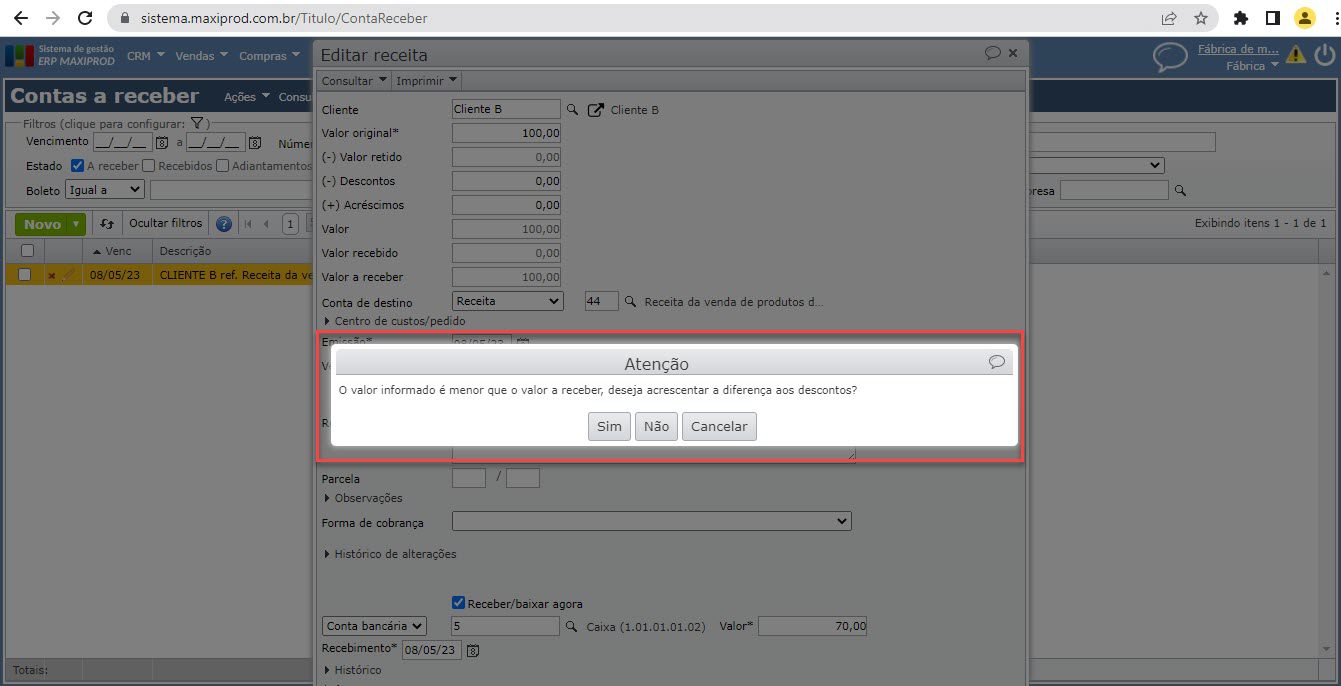Open browser extensions puzzle icon
The height and width of the screenshot is (686, 1341).
[1241, 18]
